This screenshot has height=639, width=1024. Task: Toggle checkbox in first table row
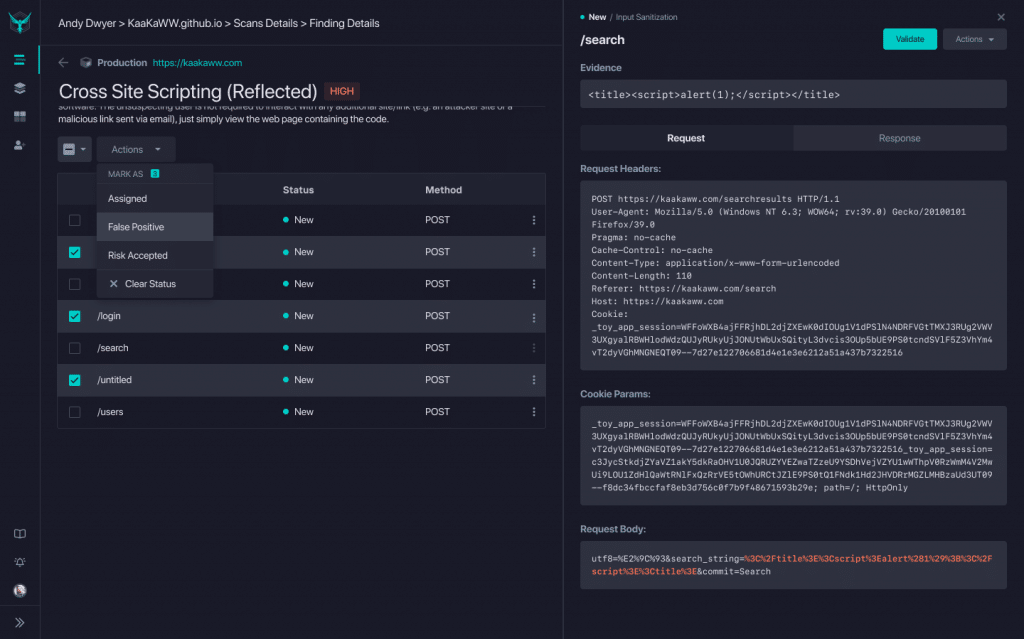click(74, 220)
